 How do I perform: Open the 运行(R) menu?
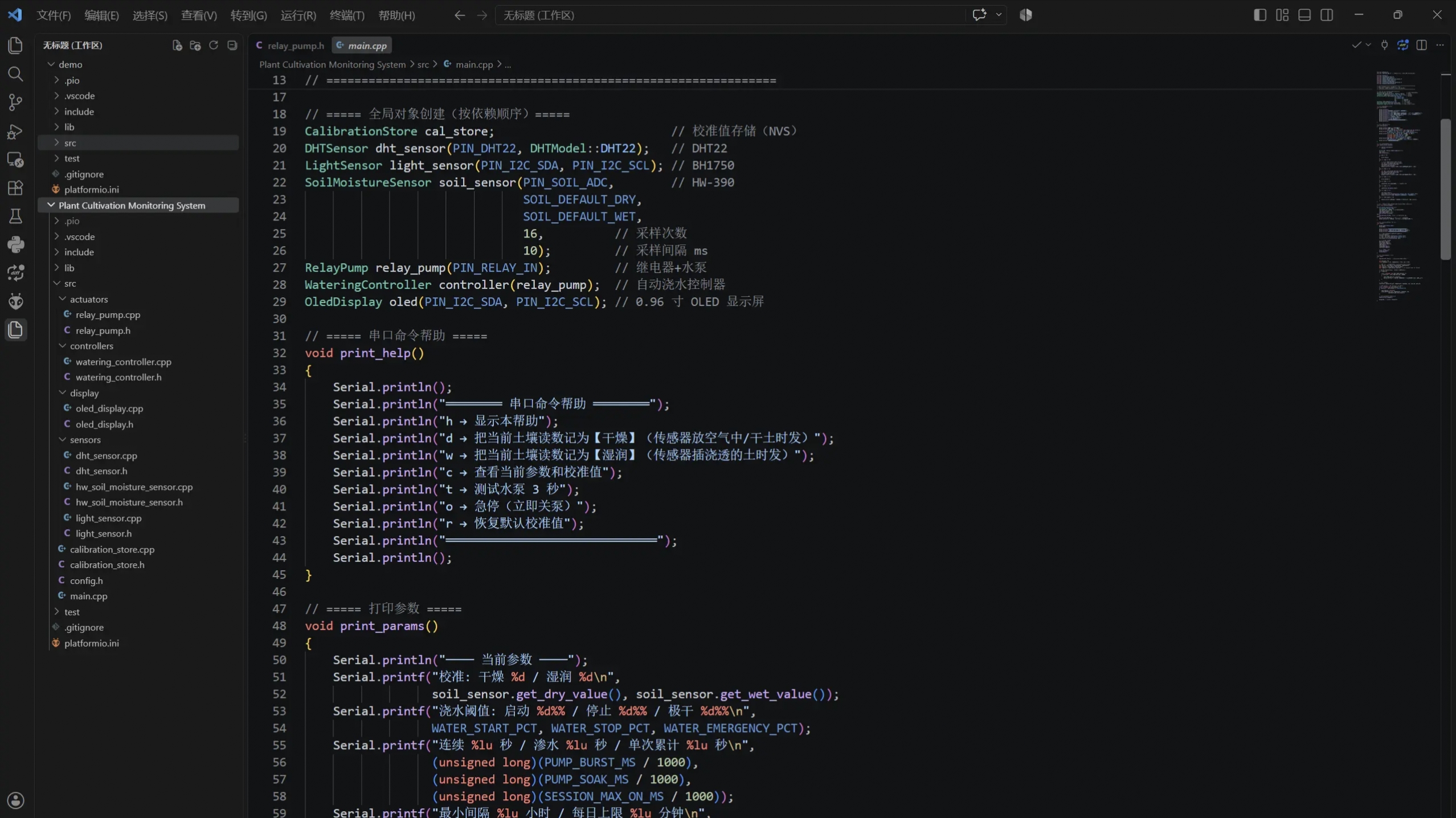point(298,15)
